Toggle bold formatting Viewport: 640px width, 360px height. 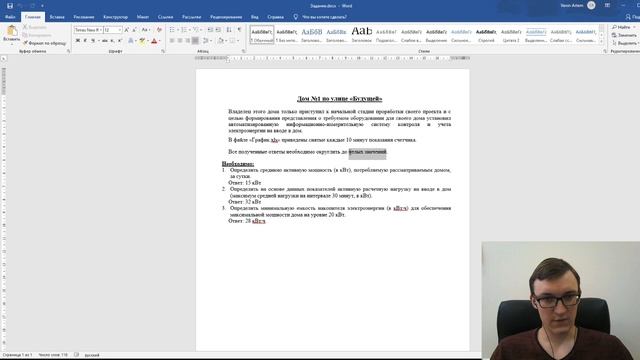tap(78, 40)
